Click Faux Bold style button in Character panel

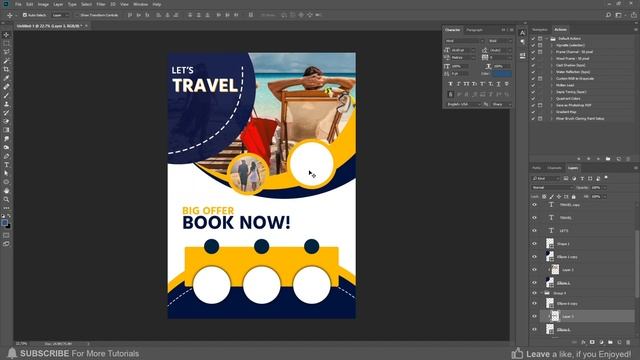tap(450, 84)
